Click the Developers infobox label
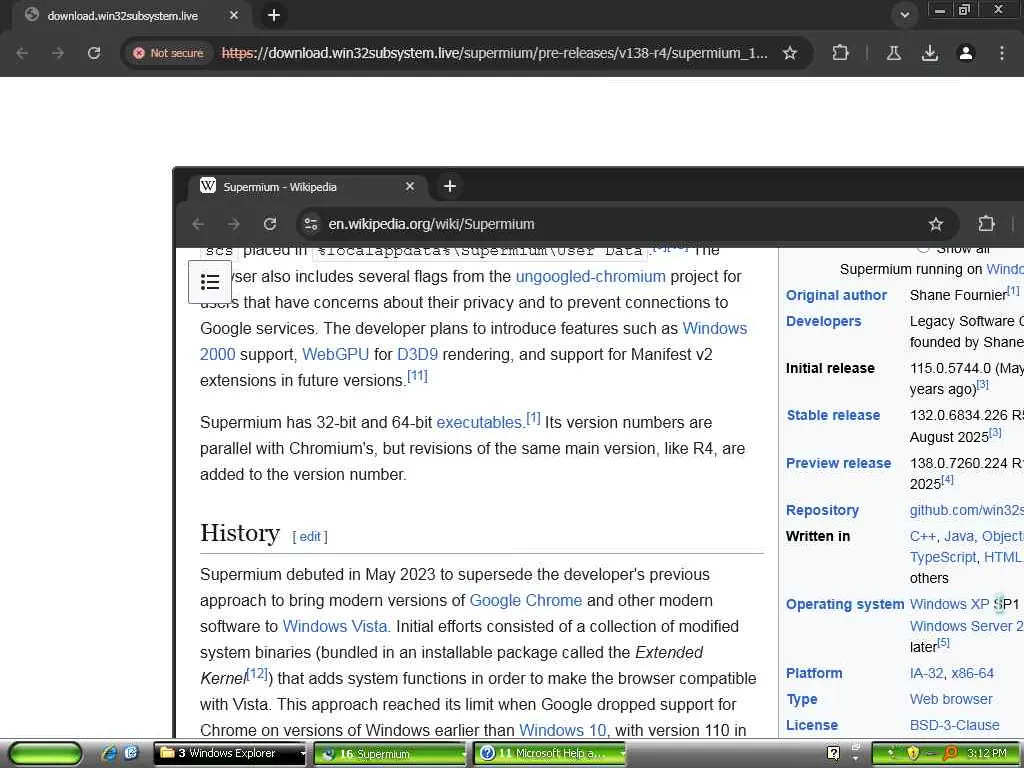 tap(824, 321)
